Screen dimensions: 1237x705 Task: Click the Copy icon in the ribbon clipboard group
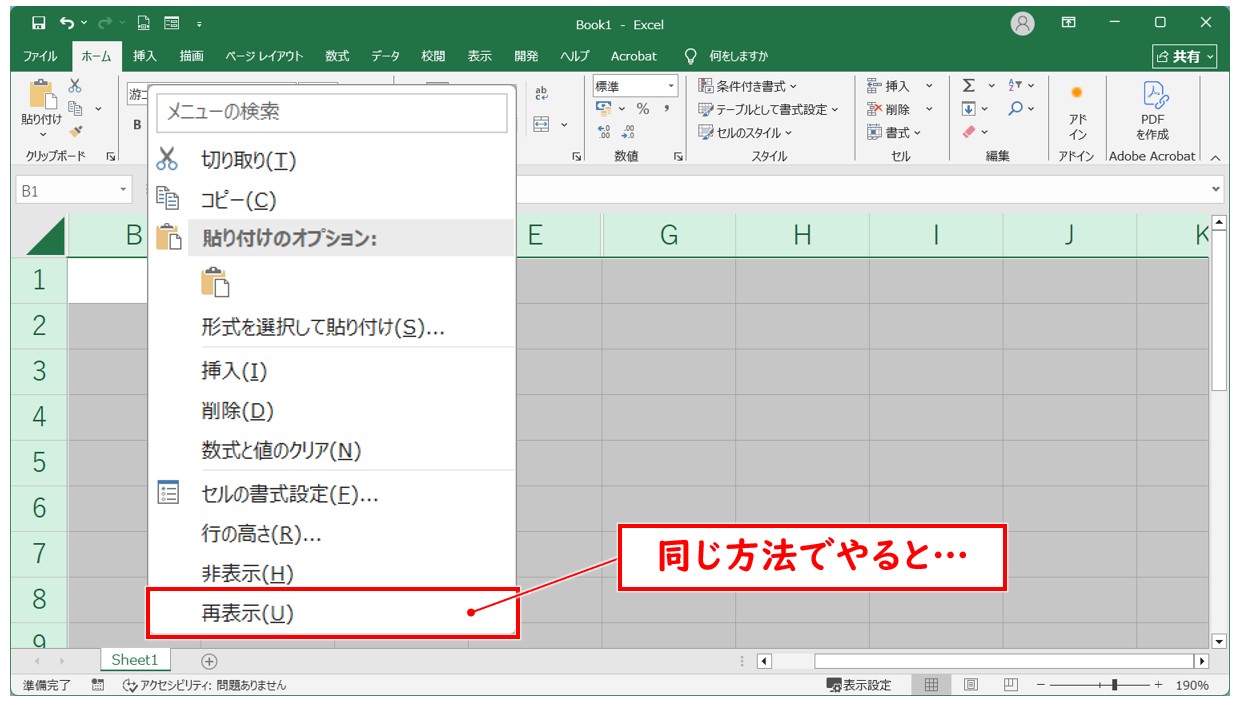(76, 108)
